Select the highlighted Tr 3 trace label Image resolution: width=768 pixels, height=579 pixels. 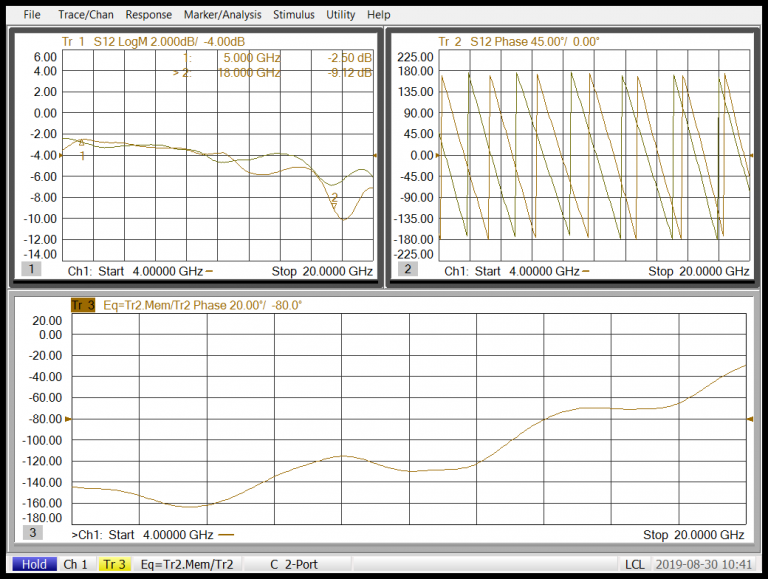point(83,305)
